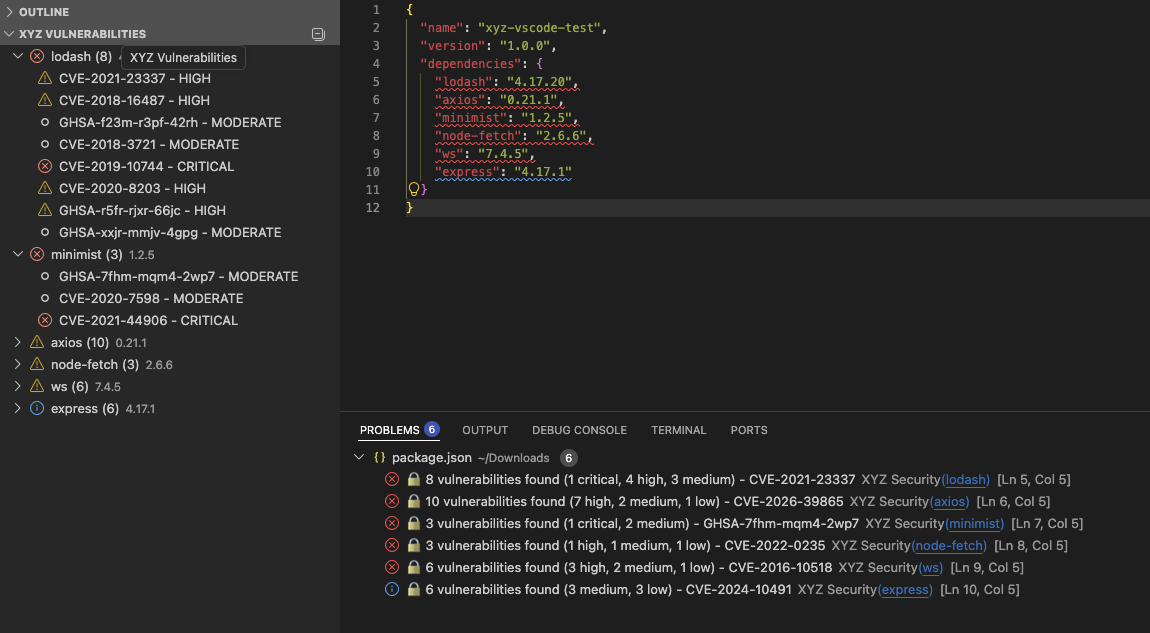The image size is (1150, 633).
Task: Click warning icon beside CVE-2018-16487
Action: 45,100
